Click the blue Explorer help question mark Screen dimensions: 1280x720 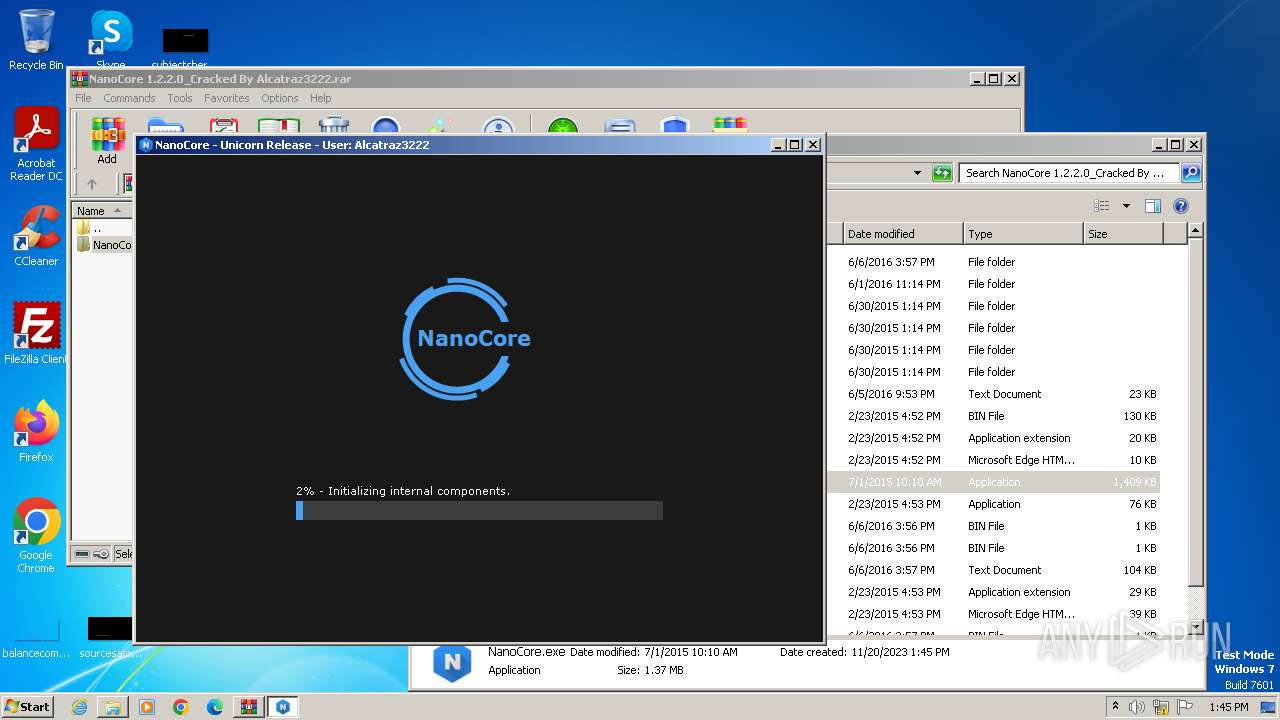(1181, 206)
